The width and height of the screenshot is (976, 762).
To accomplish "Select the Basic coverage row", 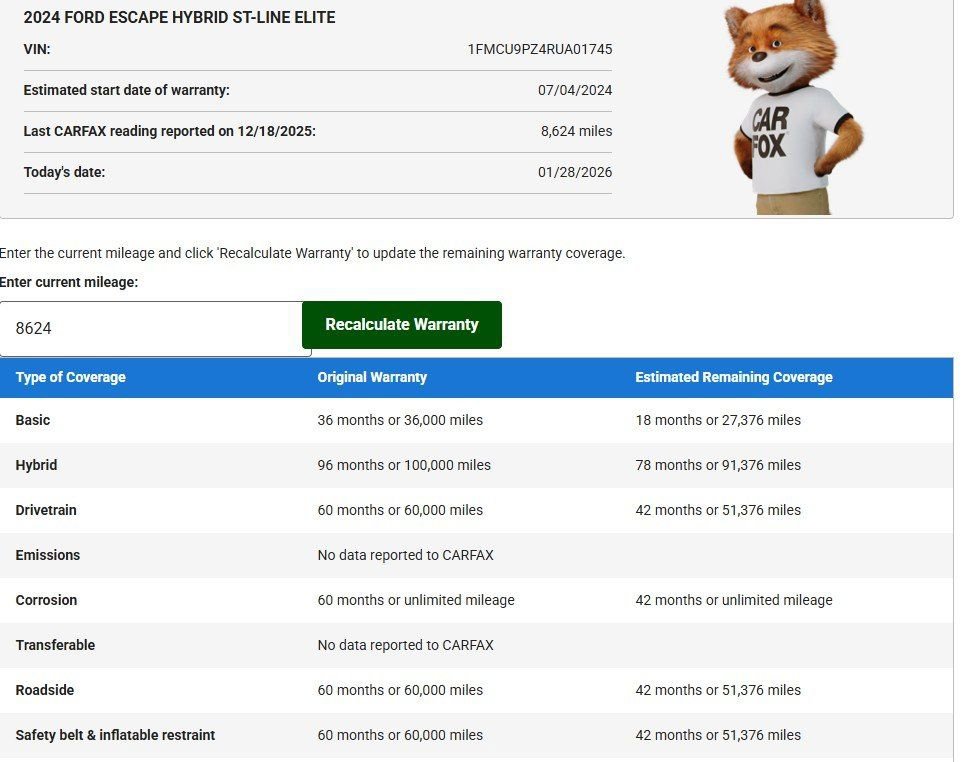I will click(x=33, y=420).
